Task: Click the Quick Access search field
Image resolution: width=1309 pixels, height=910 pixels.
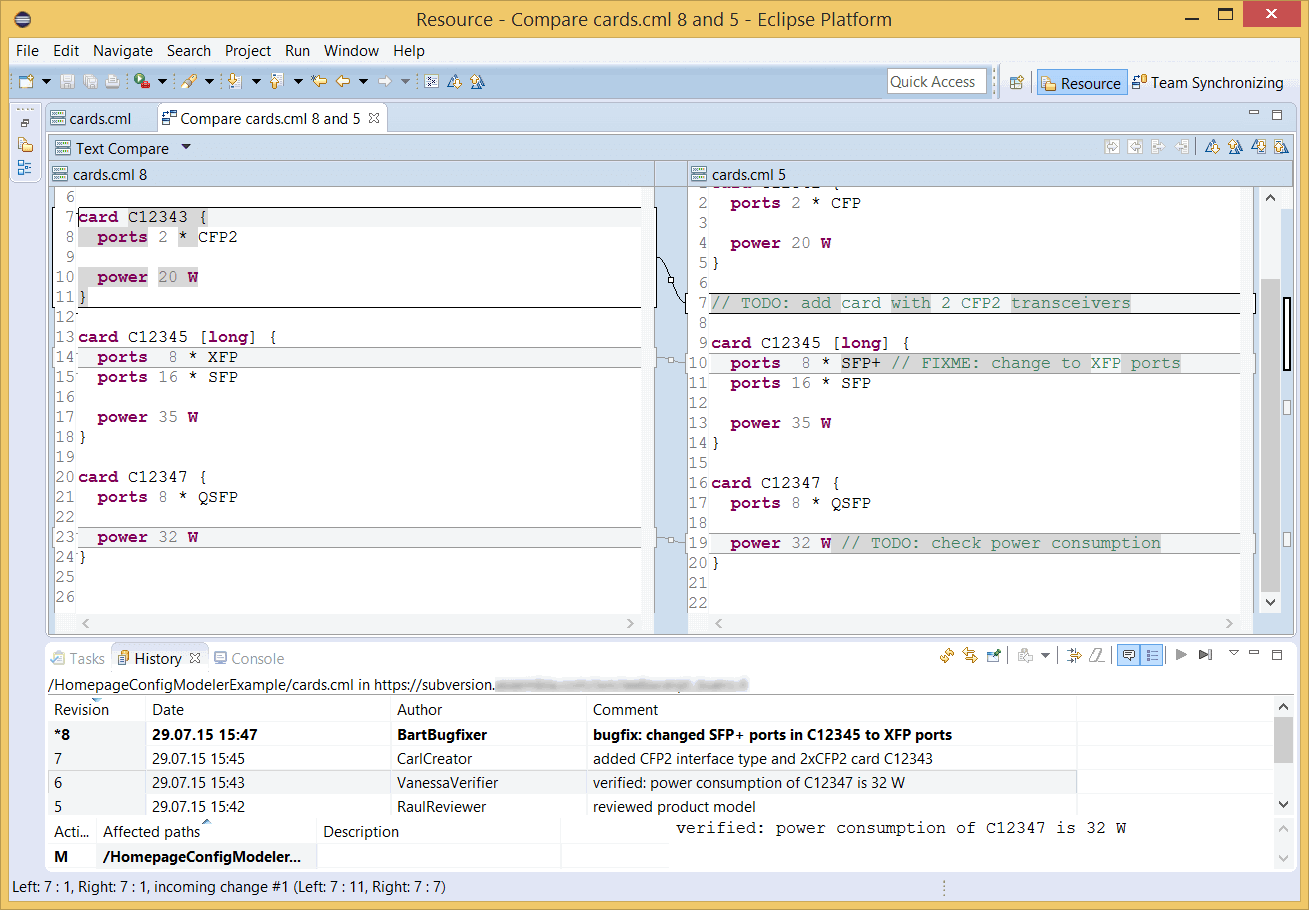Action: [936, 82]
